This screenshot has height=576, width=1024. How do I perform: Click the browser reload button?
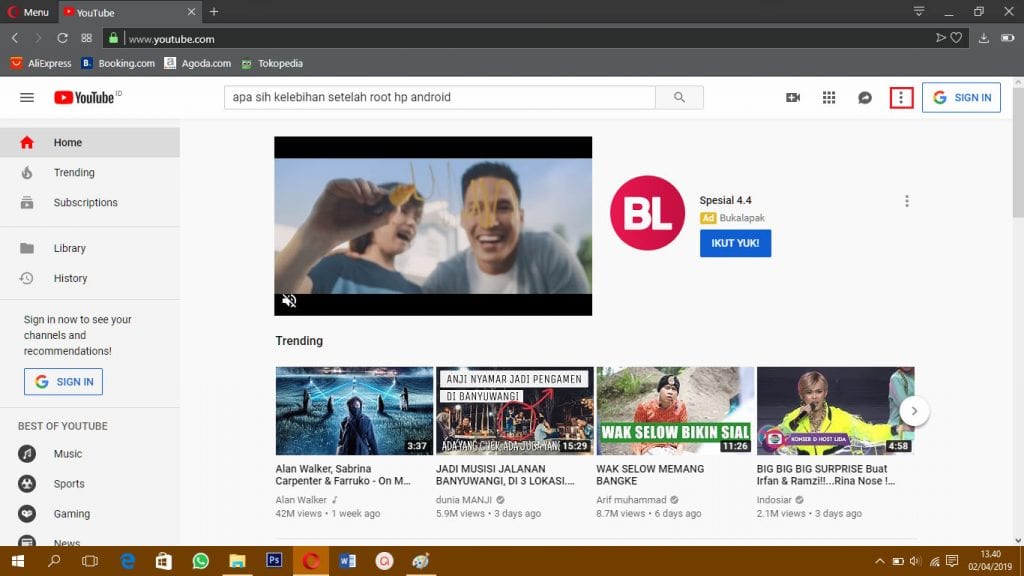point(62,38)
